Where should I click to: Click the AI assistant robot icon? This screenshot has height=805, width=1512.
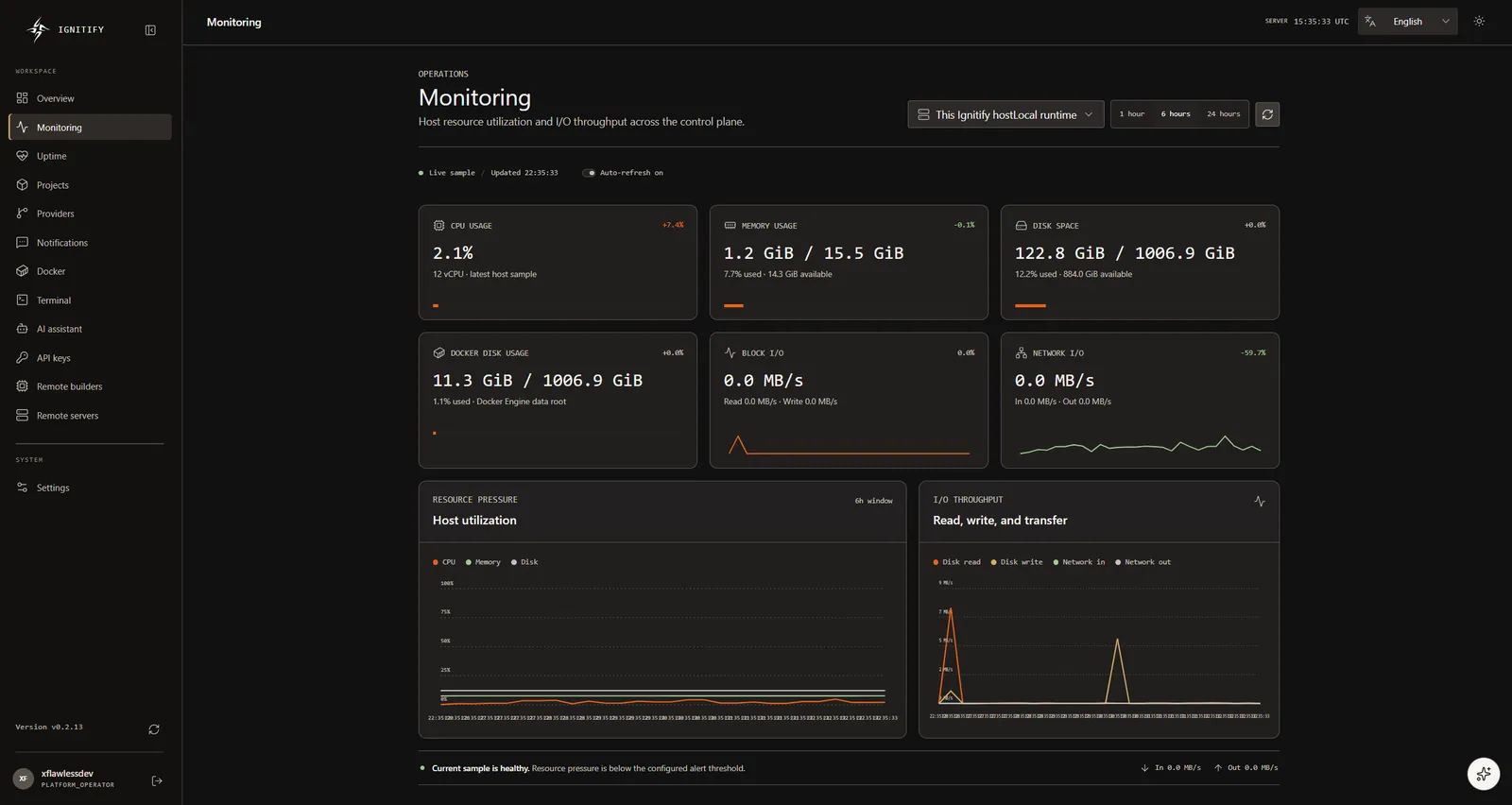tap(23, 329)
